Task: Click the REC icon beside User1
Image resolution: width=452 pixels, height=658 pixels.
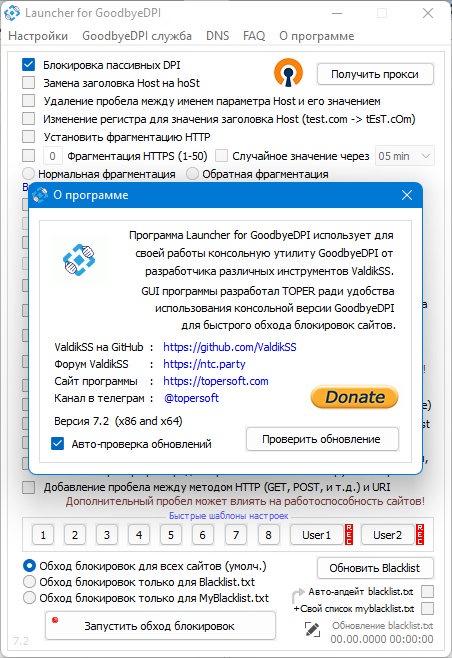Action: 349,535
